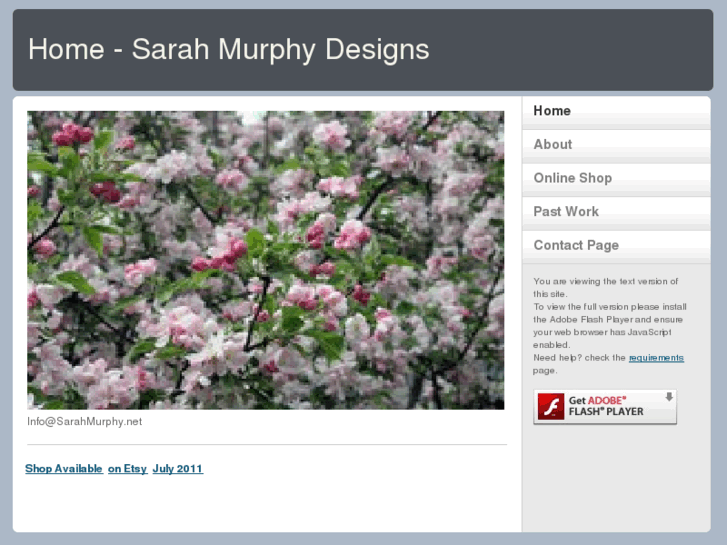Follow the on Etsy link
727x545 pixels.
point(128,468)
